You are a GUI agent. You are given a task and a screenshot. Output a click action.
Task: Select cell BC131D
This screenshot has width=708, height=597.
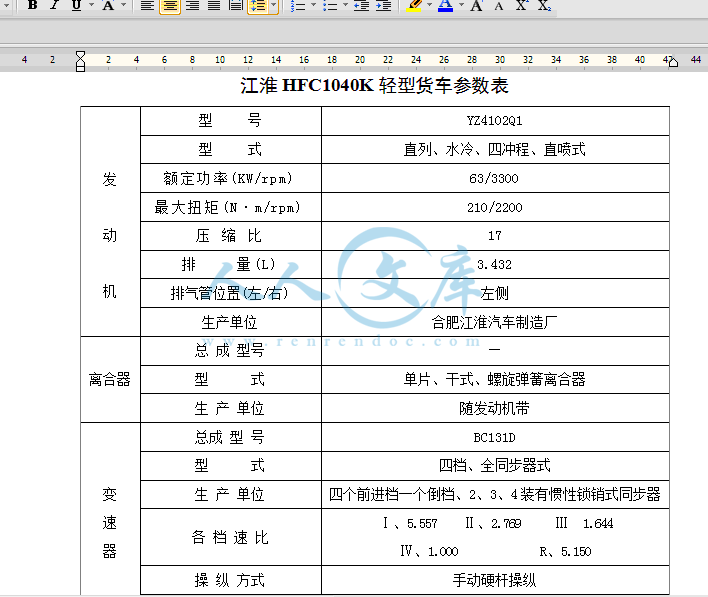pyautogui.click(x=495, y=438)
